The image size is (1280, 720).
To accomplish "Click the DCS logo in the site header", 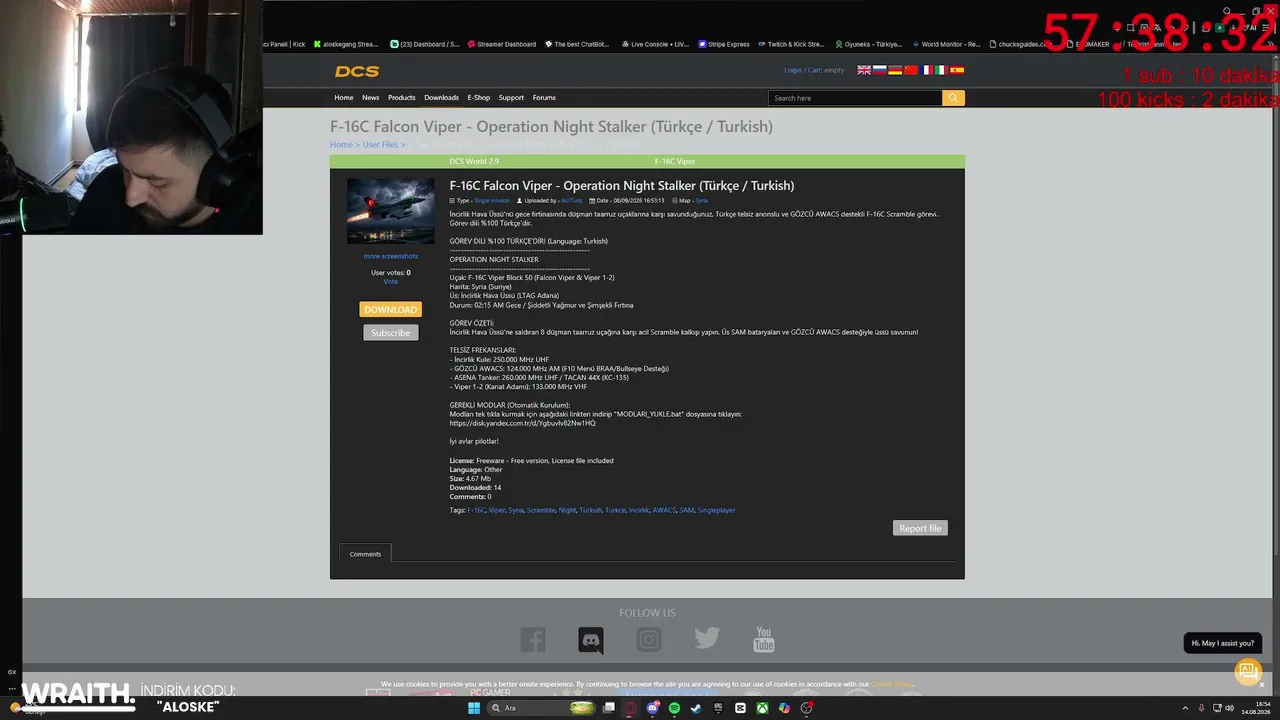I will pyautogui.click(x=357, y=71).
